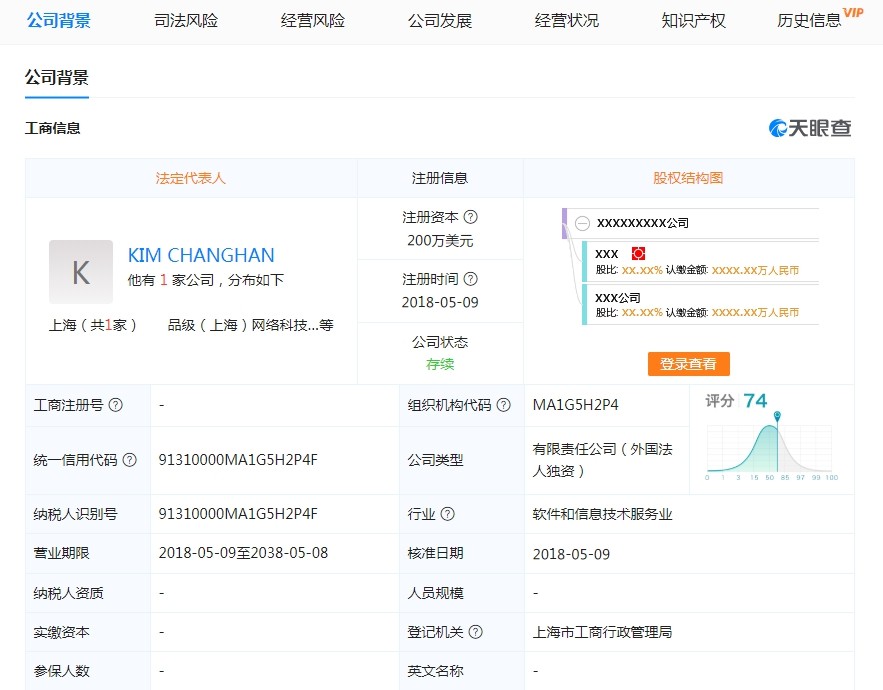Click help icon next to 组织机构代码
The height and width of the screenshot is (690, 883).
click(504, 405)
